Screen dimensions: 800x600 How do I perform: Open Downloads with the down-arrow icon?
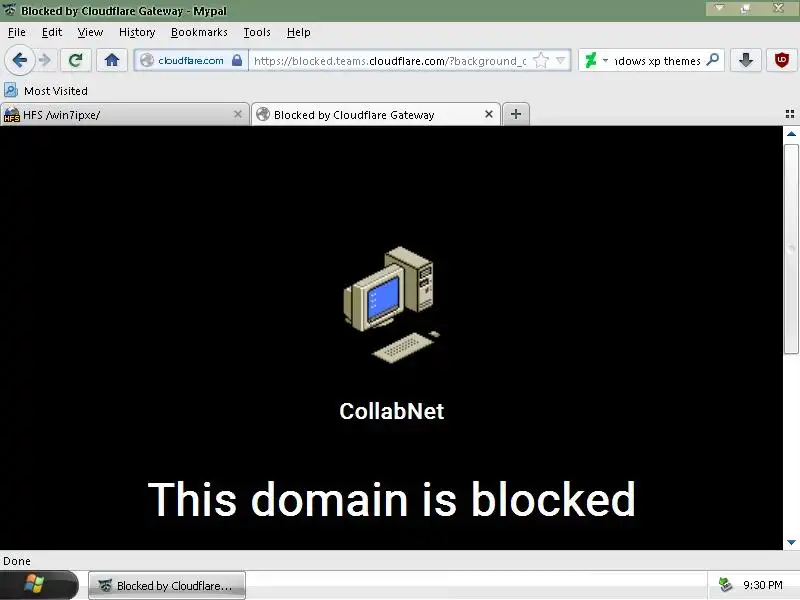point(746,60)
